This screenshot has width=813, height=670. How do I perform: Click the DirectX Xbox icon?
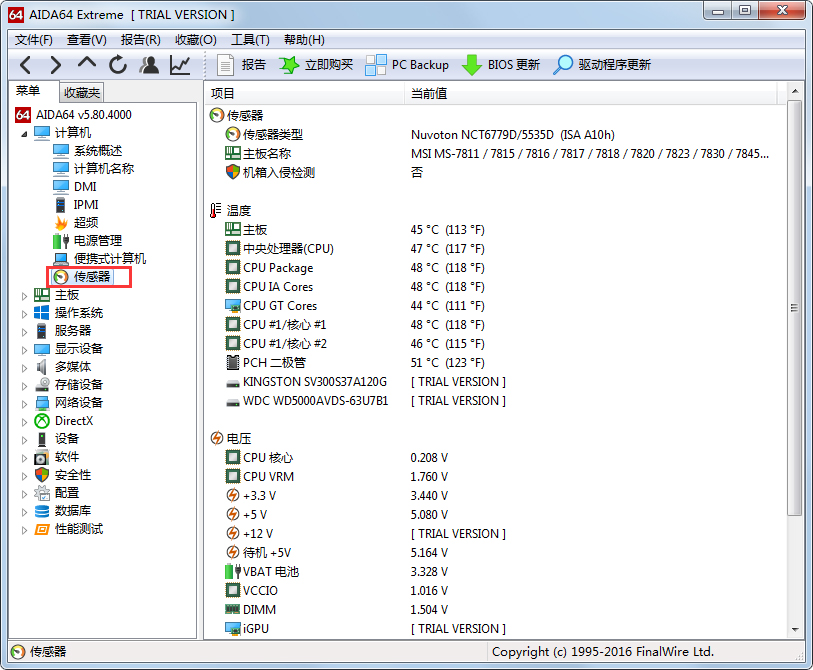(42, 421)
